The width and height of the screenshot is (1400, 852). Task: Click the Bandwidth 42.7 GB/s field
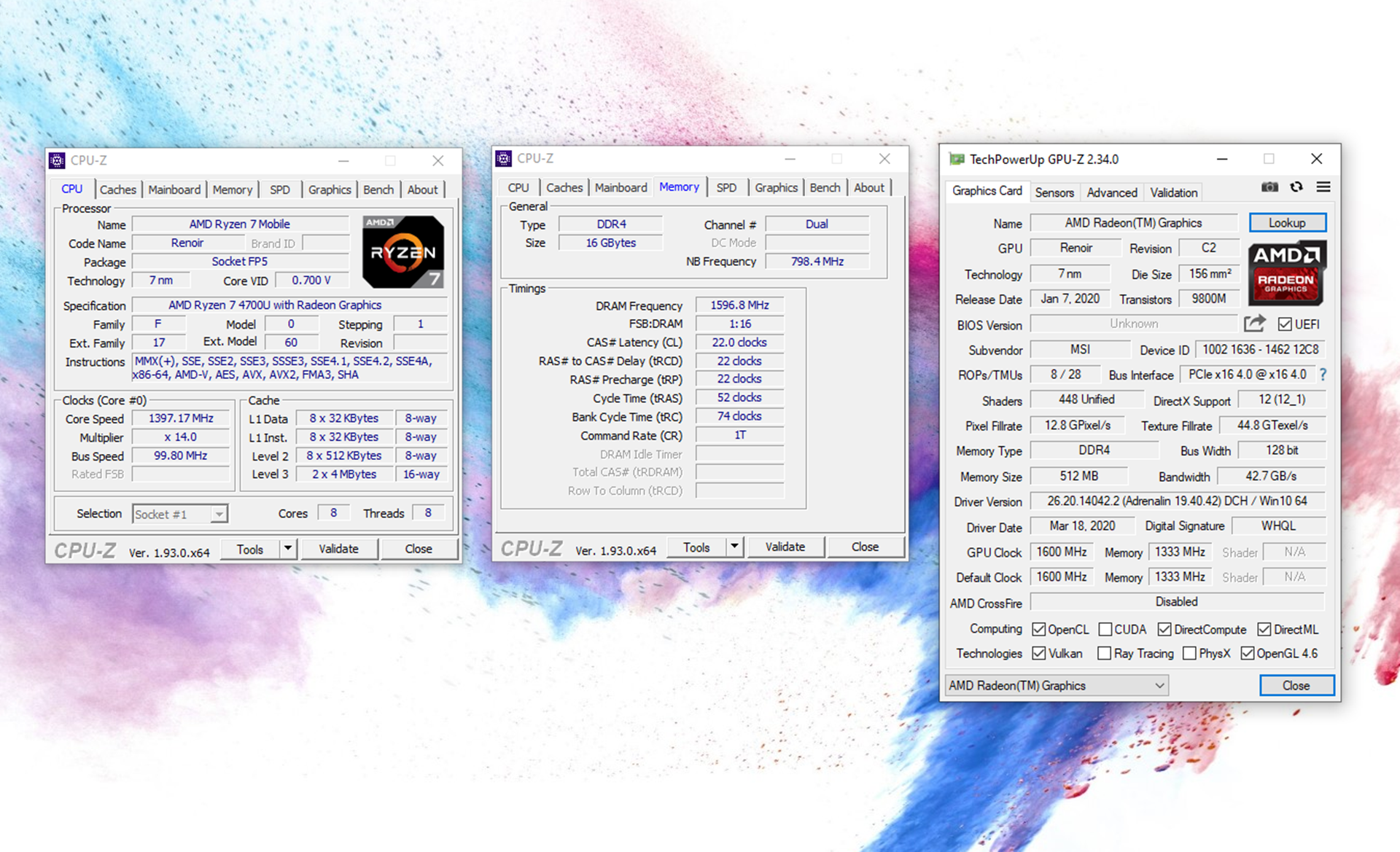[1271, 476]
